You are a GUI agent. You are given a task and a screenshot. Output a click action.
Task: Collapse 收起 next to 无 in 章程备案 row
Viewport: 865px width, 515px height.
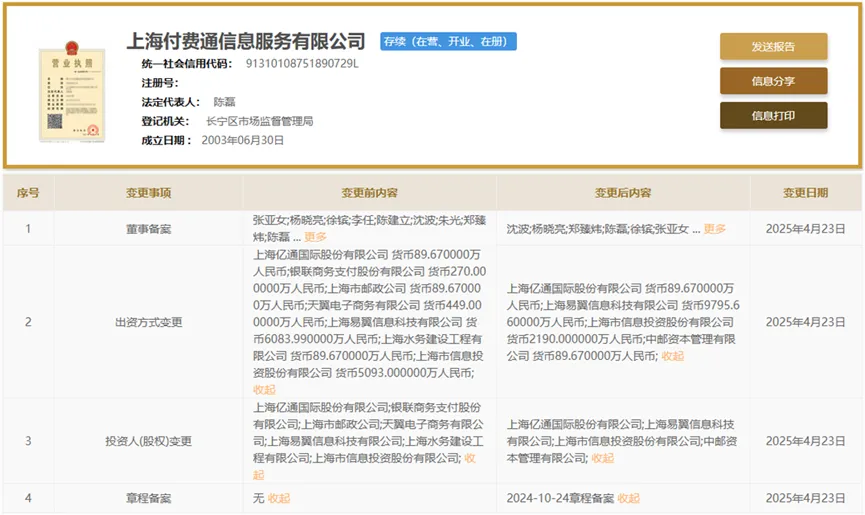[x=278, y=498]
